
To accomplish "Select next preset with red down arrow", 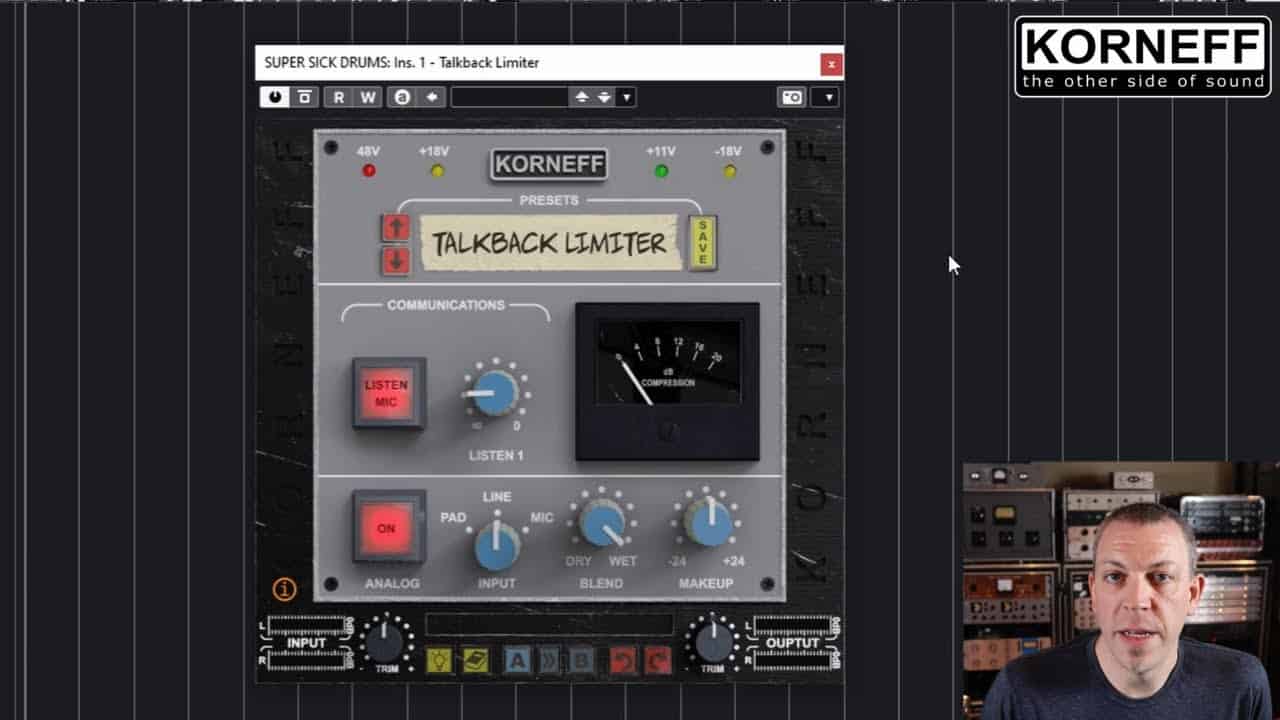I will tap(395, 260).
